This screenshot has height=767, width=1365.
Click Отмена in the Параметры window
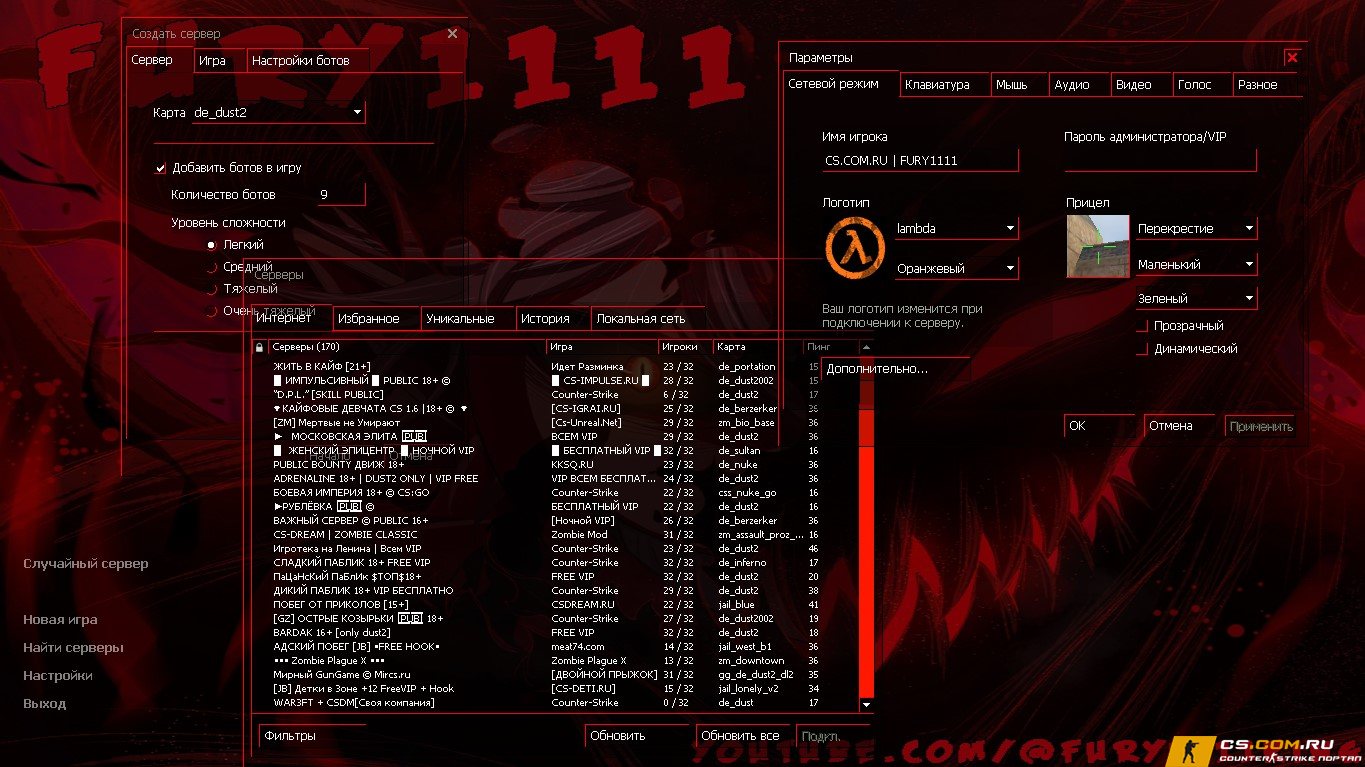[1180, 426]
